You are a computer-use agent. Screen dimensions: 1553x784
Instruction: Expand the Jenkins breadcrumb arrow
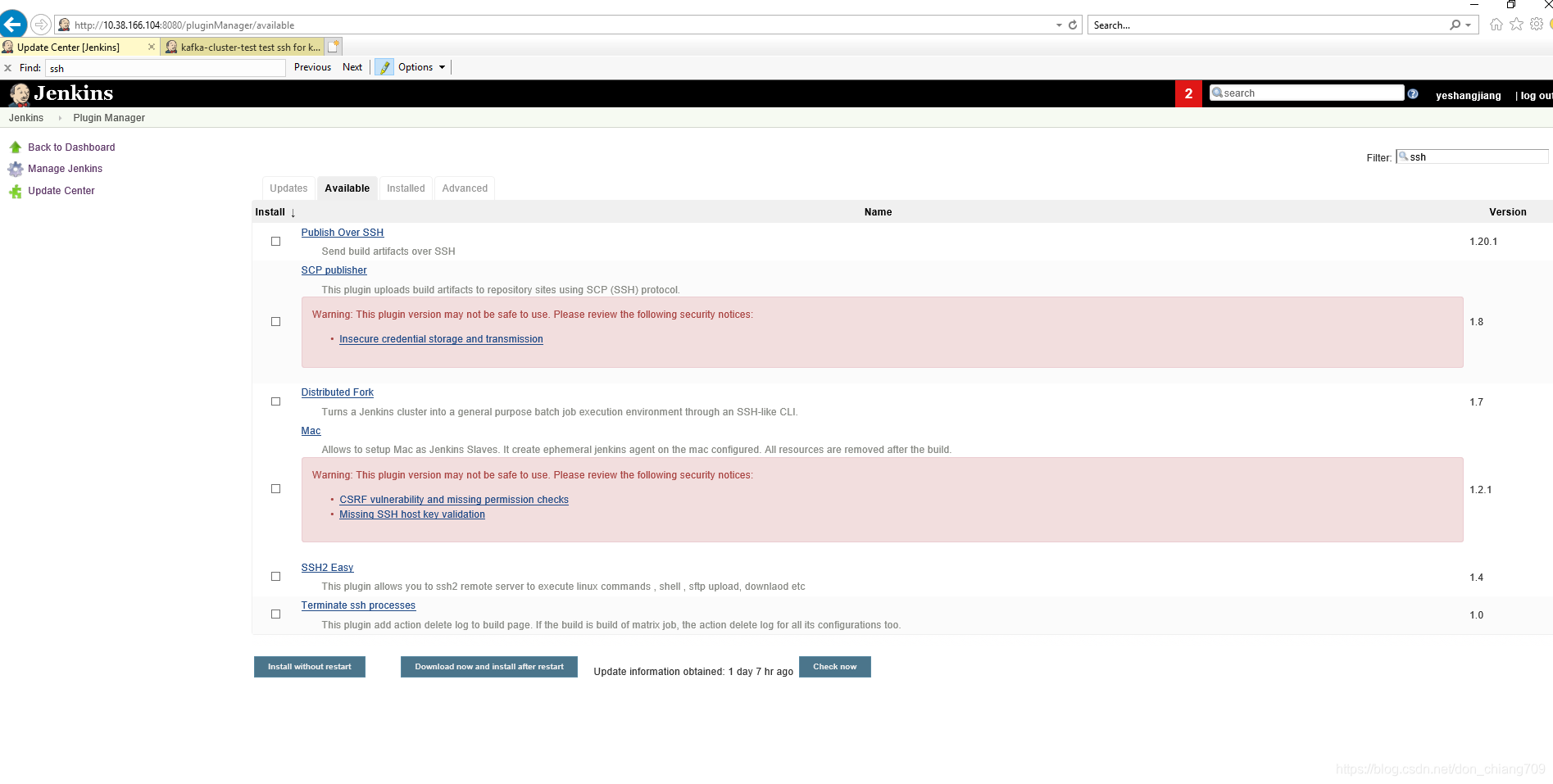[60, 118]
